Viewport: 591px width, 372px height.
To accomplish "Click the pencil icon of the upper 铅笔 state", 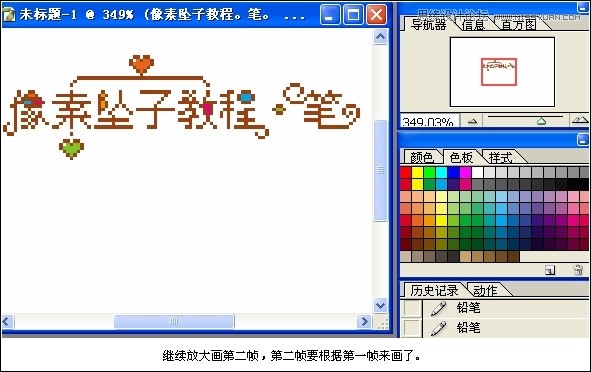I will [x=438, y=308].
